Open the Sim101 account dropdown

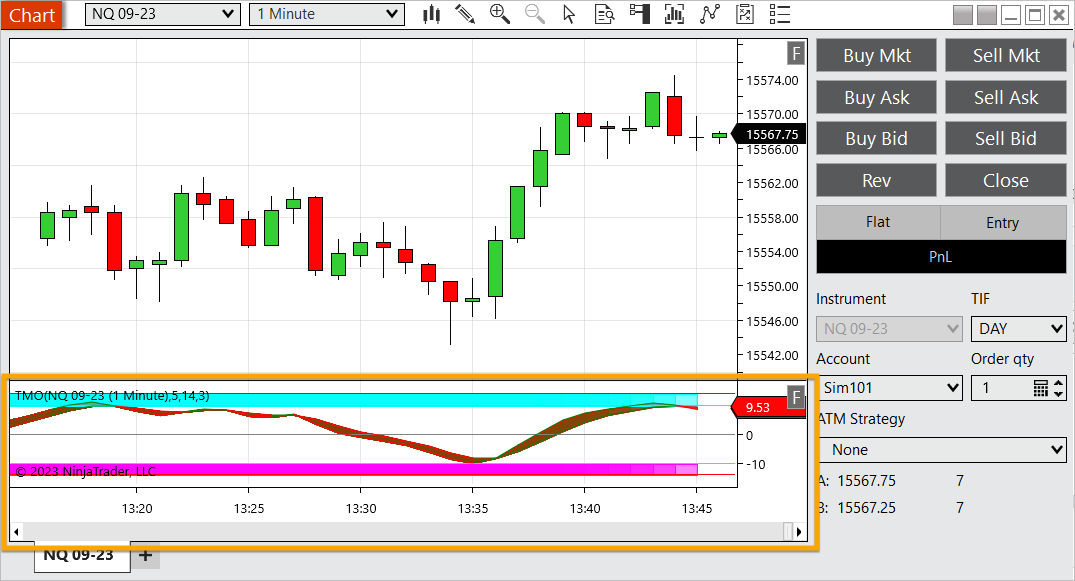[x=890, y=388]
